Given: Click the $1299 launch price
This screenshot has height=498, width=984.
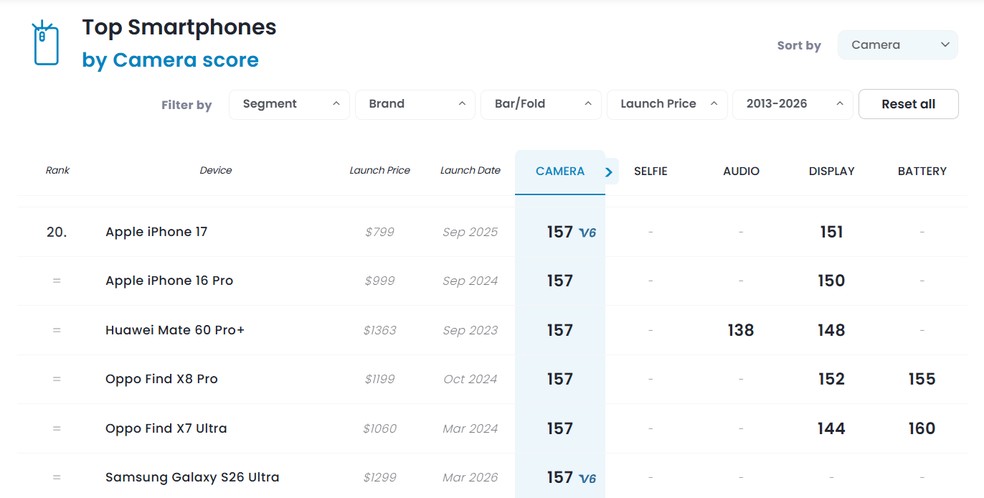Looking at the screenshot, I should tap(380, 478).
